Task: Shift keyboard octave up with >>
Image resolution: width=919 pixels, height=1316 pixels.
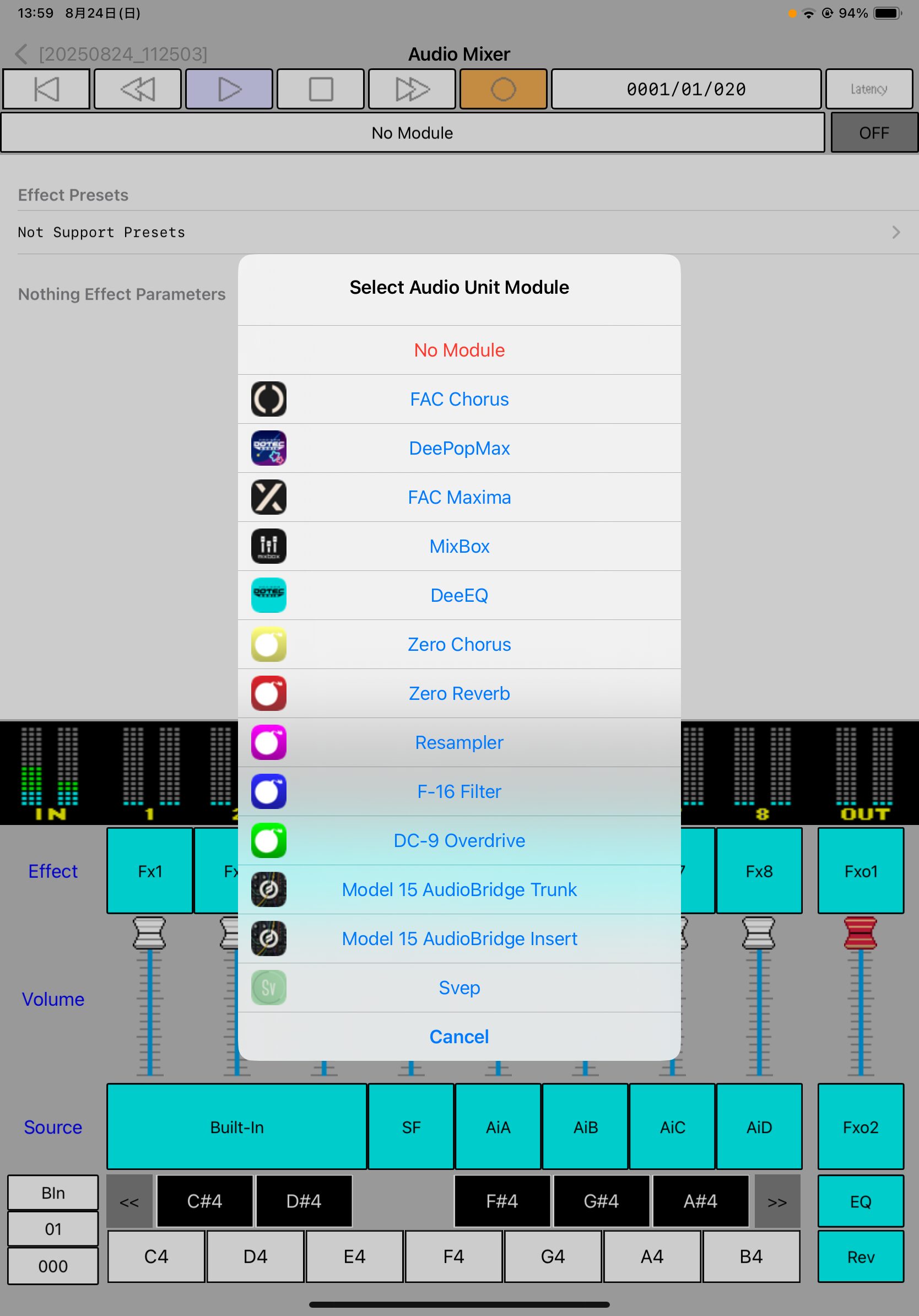Action: click(777, 1201)
